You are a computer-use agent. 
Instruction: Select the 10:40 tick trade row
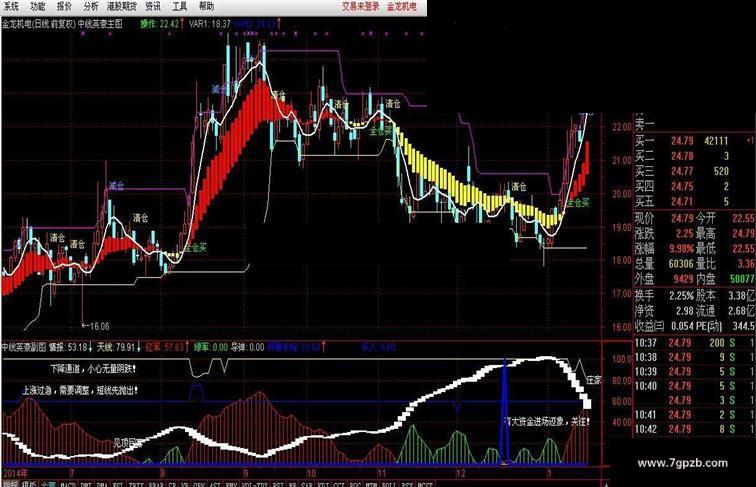click(694, 386)
